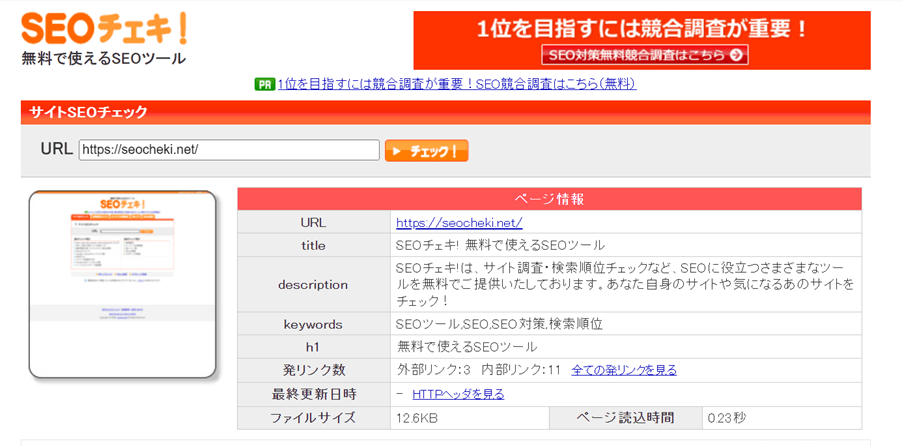Click the keywords row label
902x446 pixels.
(314, 325)
